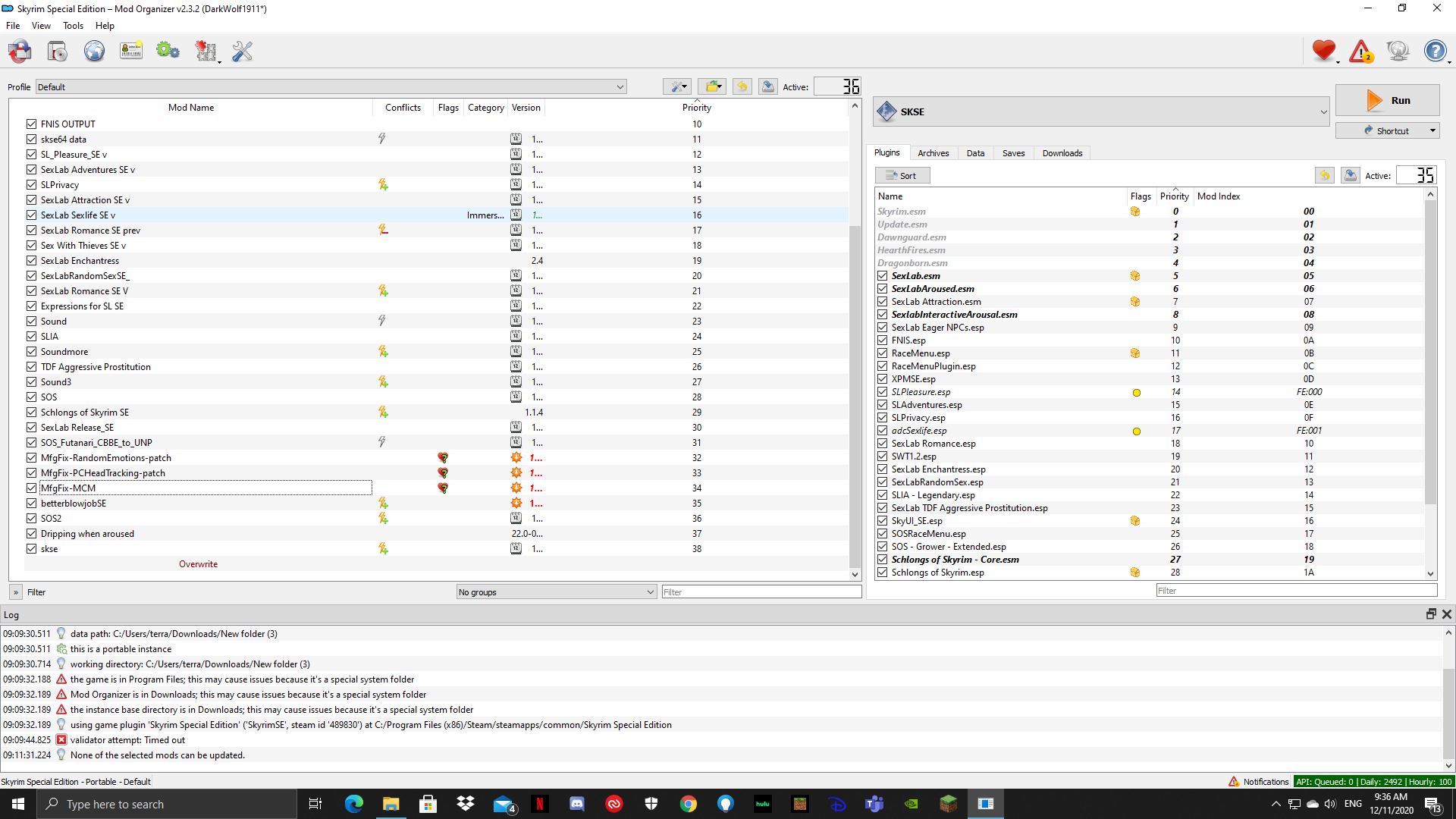This screenshot has height=819, width=1456.
Task: Create plugin list backup icon
Action: [x=1351, y=175]
